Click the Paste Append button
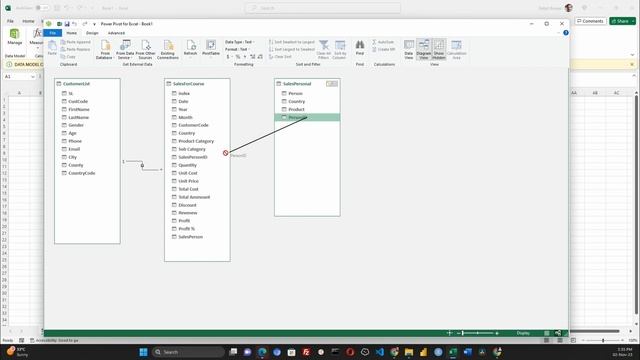 point(76,42)
